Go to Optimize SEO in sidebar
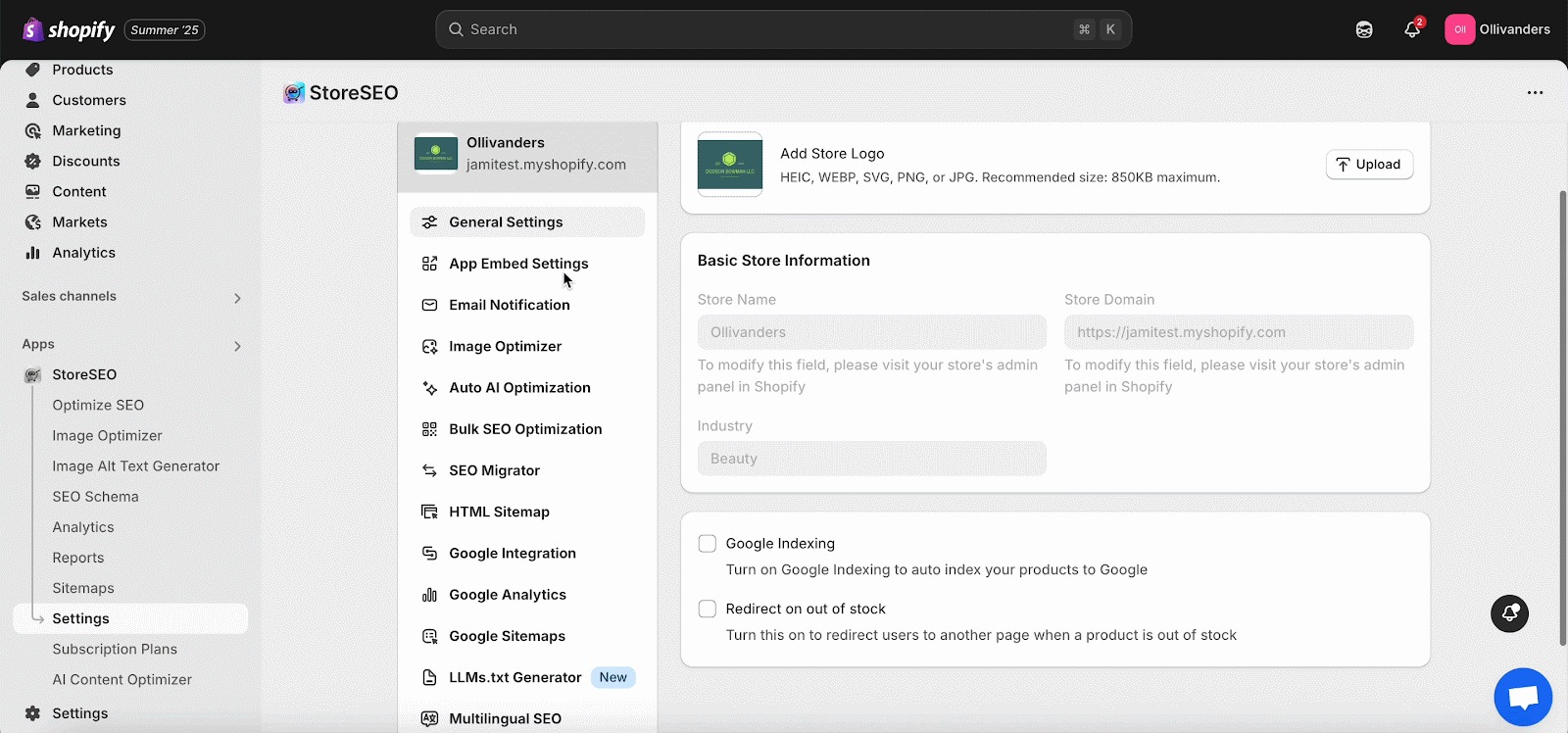 98,405
